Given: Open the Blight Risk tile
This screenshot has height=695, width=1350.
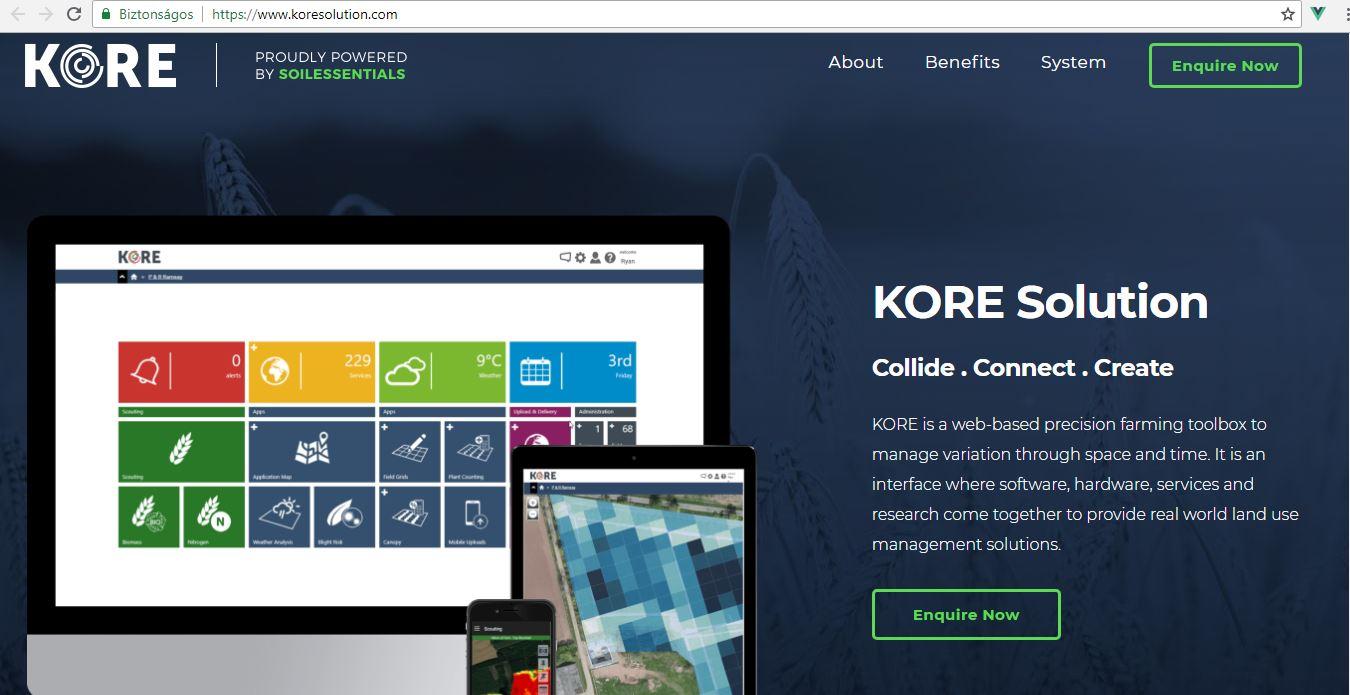Looking at the screenshot, I should coord(344,517).
